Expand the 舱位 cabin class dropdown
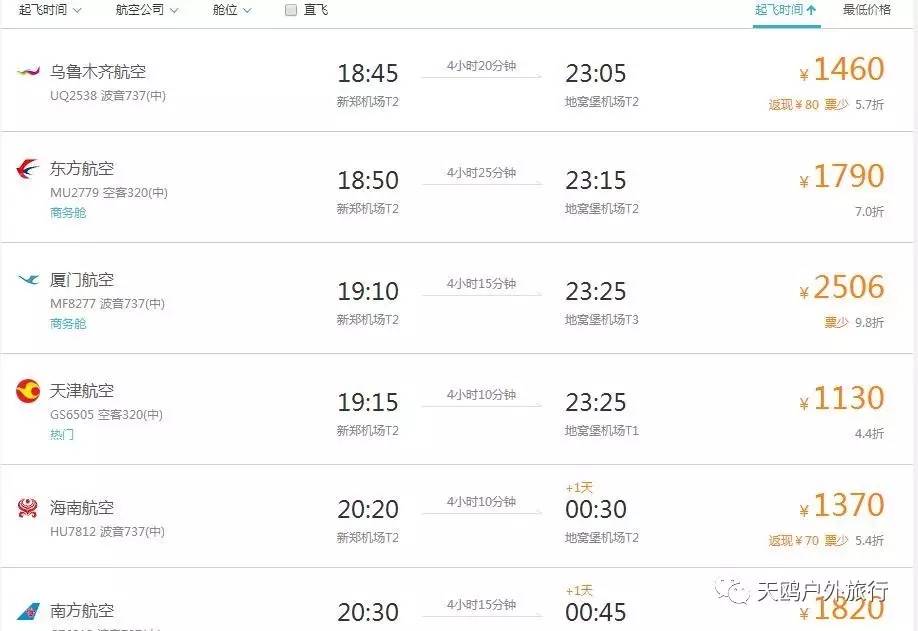This screenshot has height=631, width=918. coord(232,10)
